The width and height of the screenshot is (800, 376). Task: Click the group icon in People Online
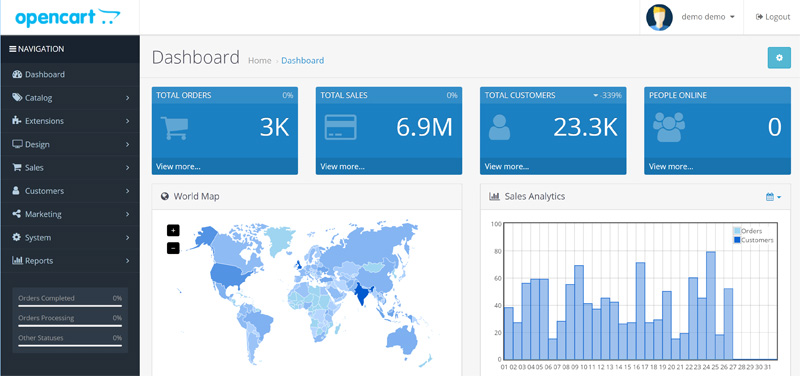tap(669, 127)
